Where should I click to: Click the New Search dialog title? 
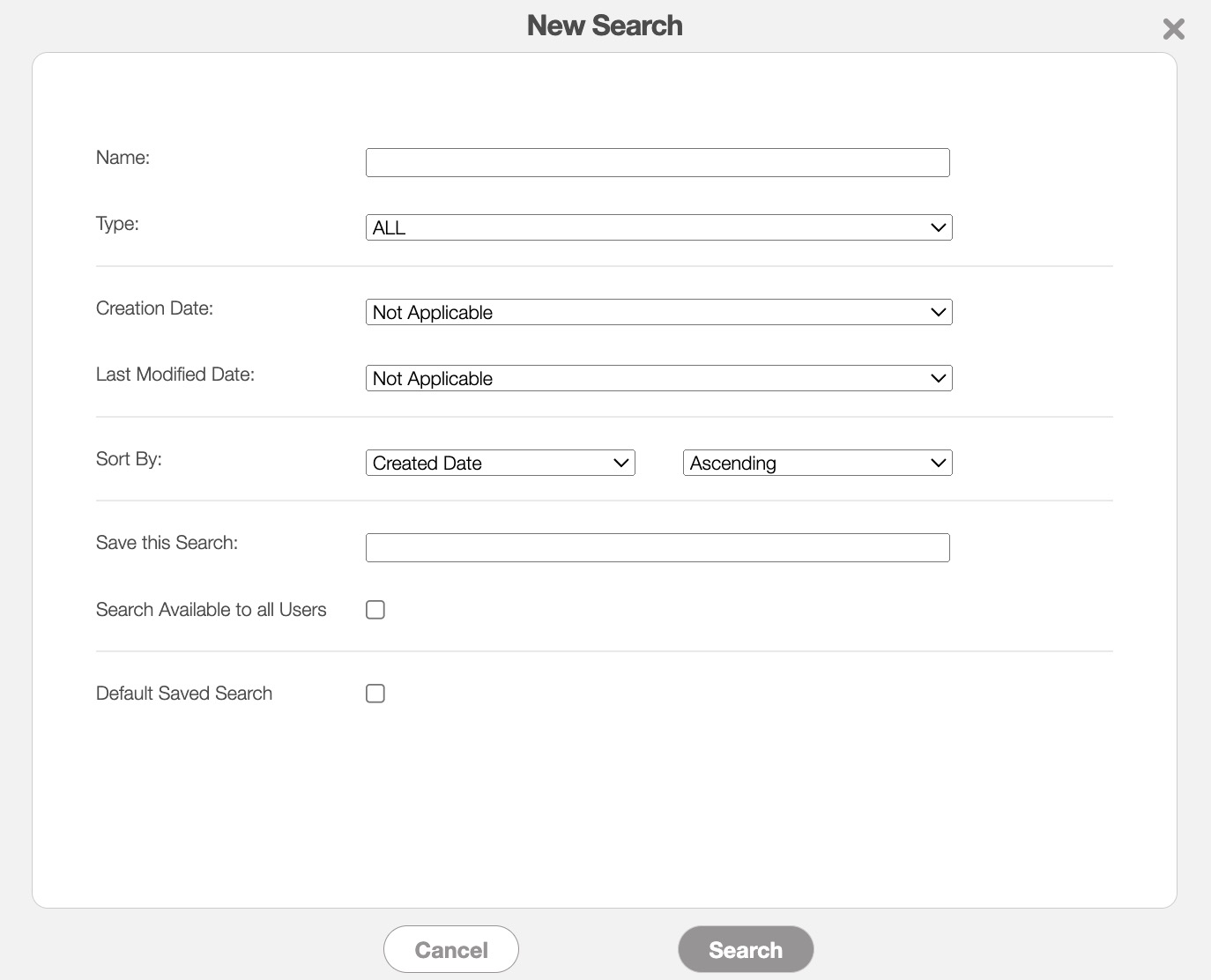point(605,26)
